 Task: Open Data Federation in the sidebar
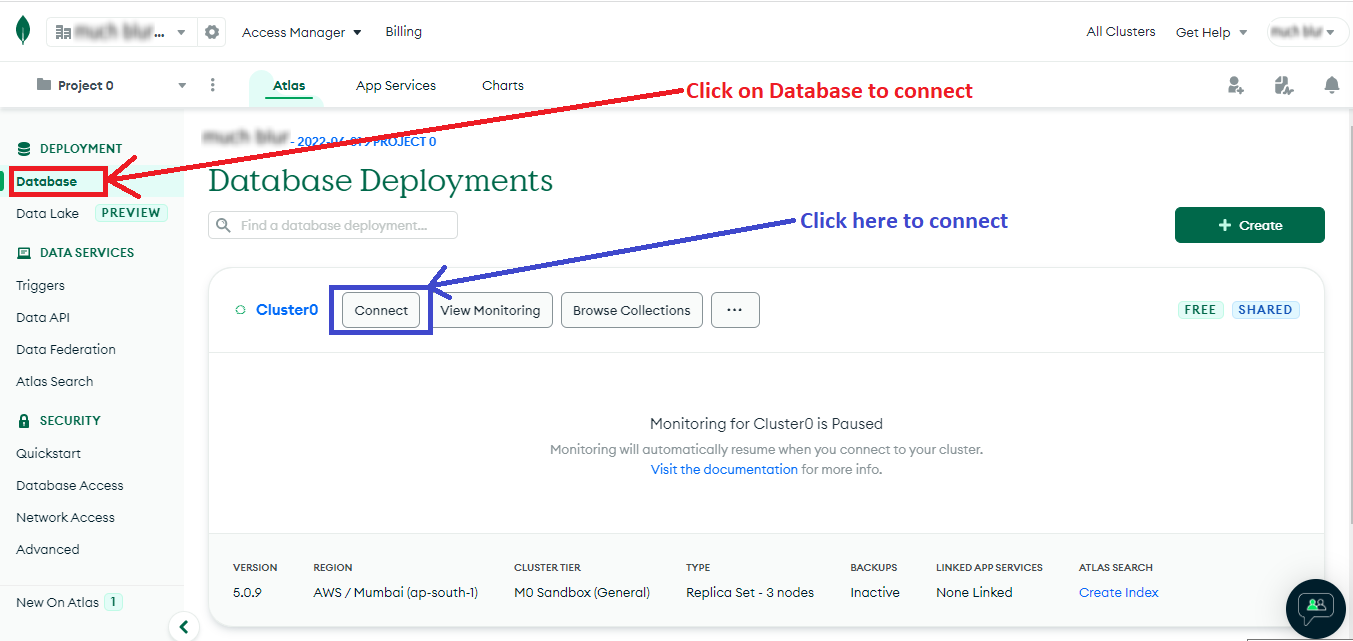(66, 349)
